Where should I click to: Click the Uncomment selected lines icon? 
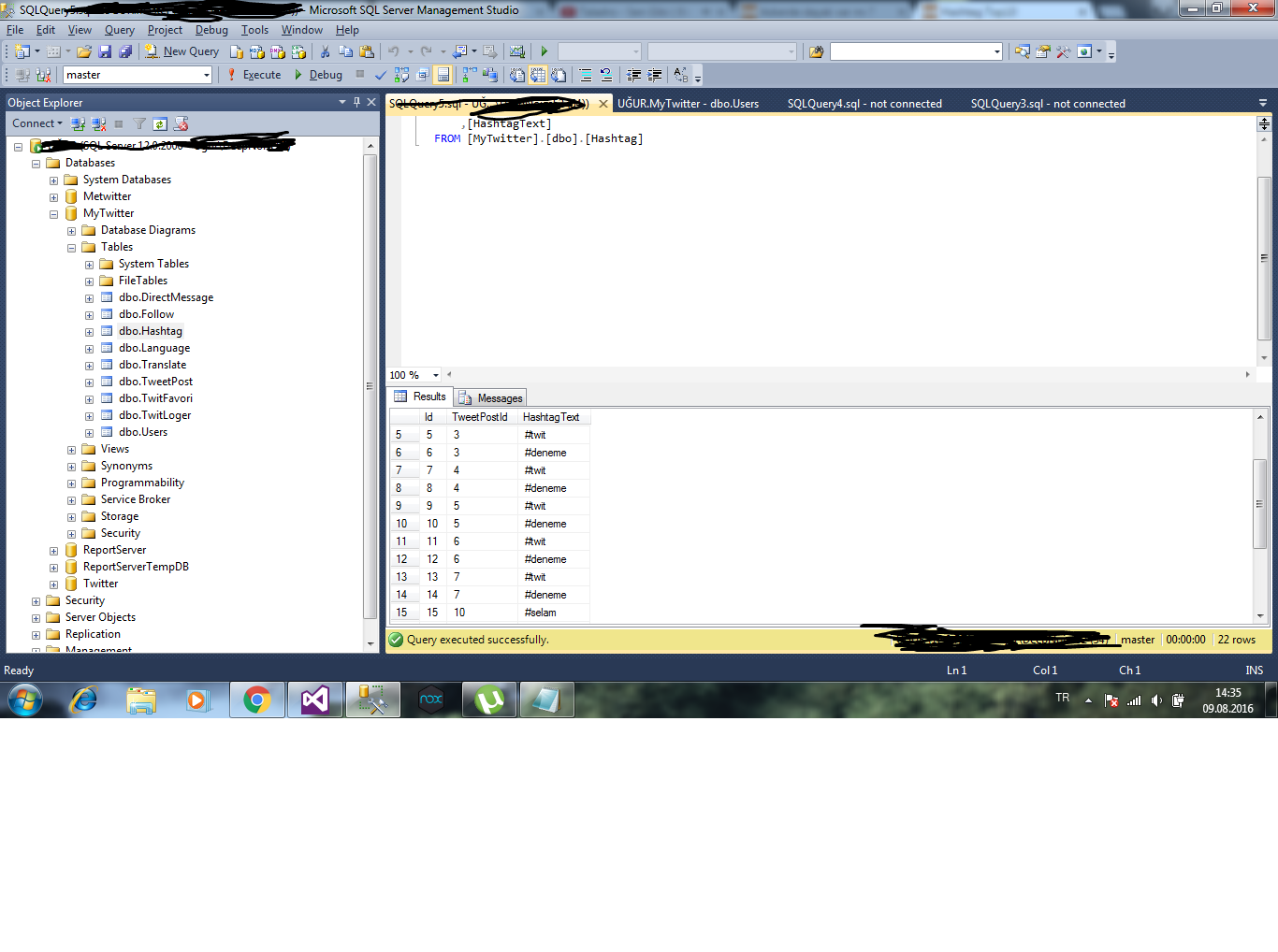pos(605,75)
